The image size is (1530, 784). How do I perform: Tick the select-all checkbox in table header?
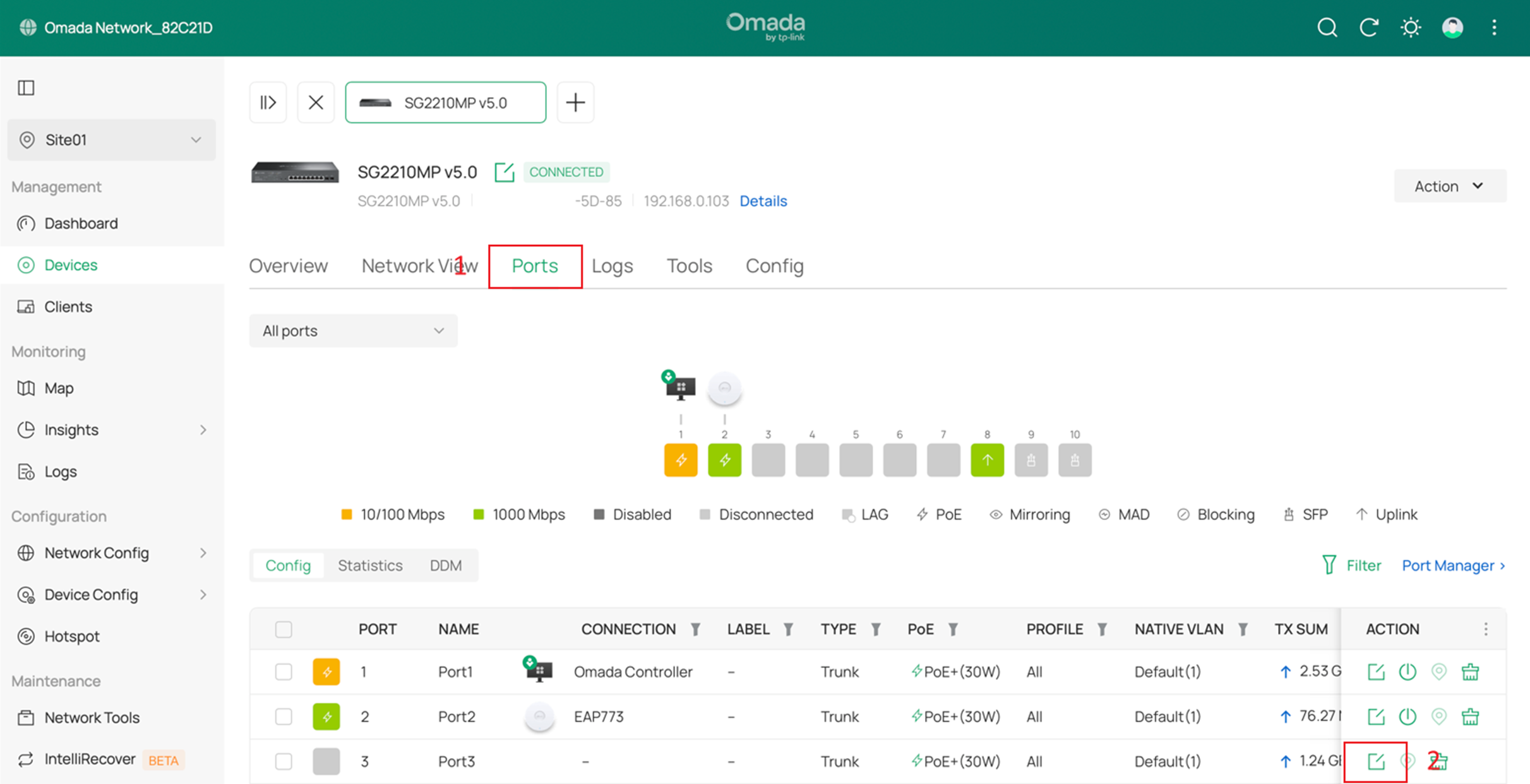pos(284,629)
